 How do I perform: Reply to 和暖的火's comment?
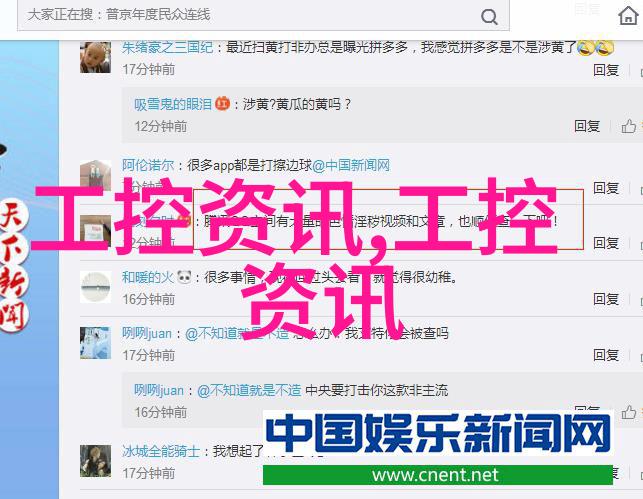click(606, 299)
